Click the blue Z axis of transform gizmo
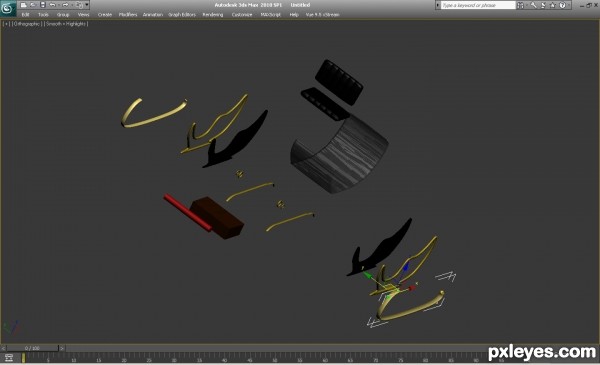The image size is (600, 365). (405, 266)
